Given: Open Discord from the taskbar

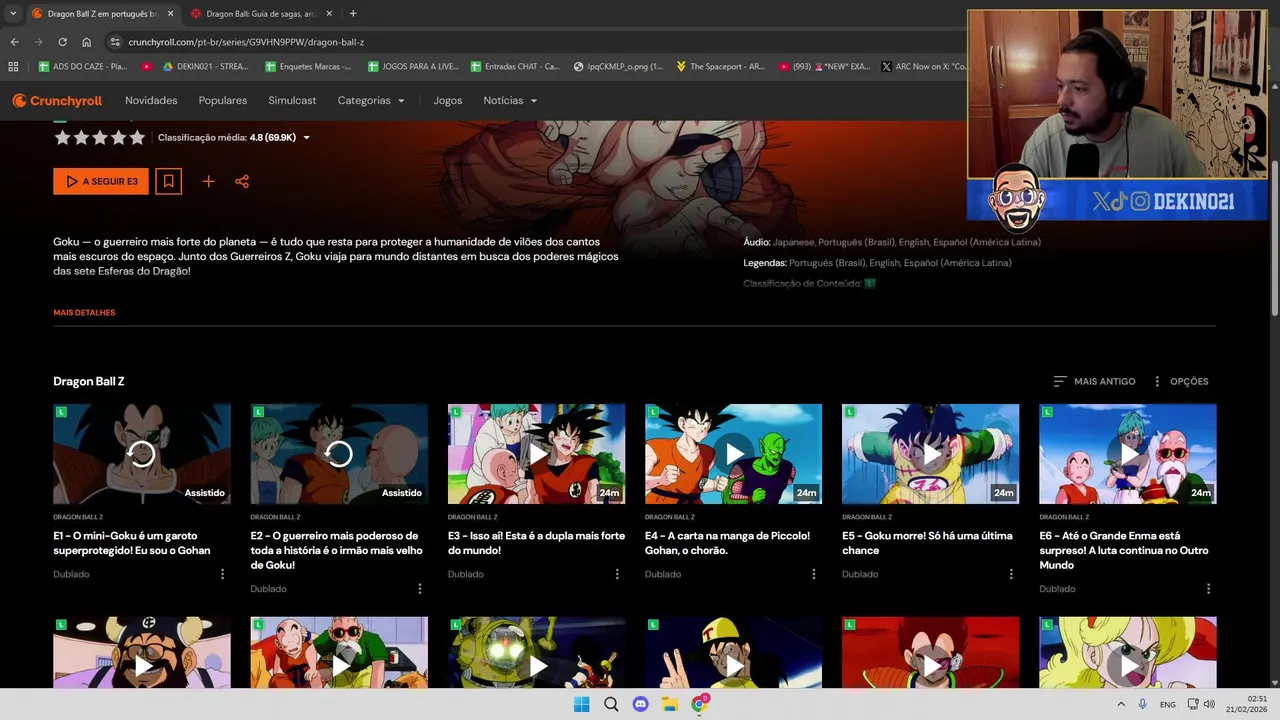Looking at the screenshot, I should pyautogui.click(x=640, y=704).
